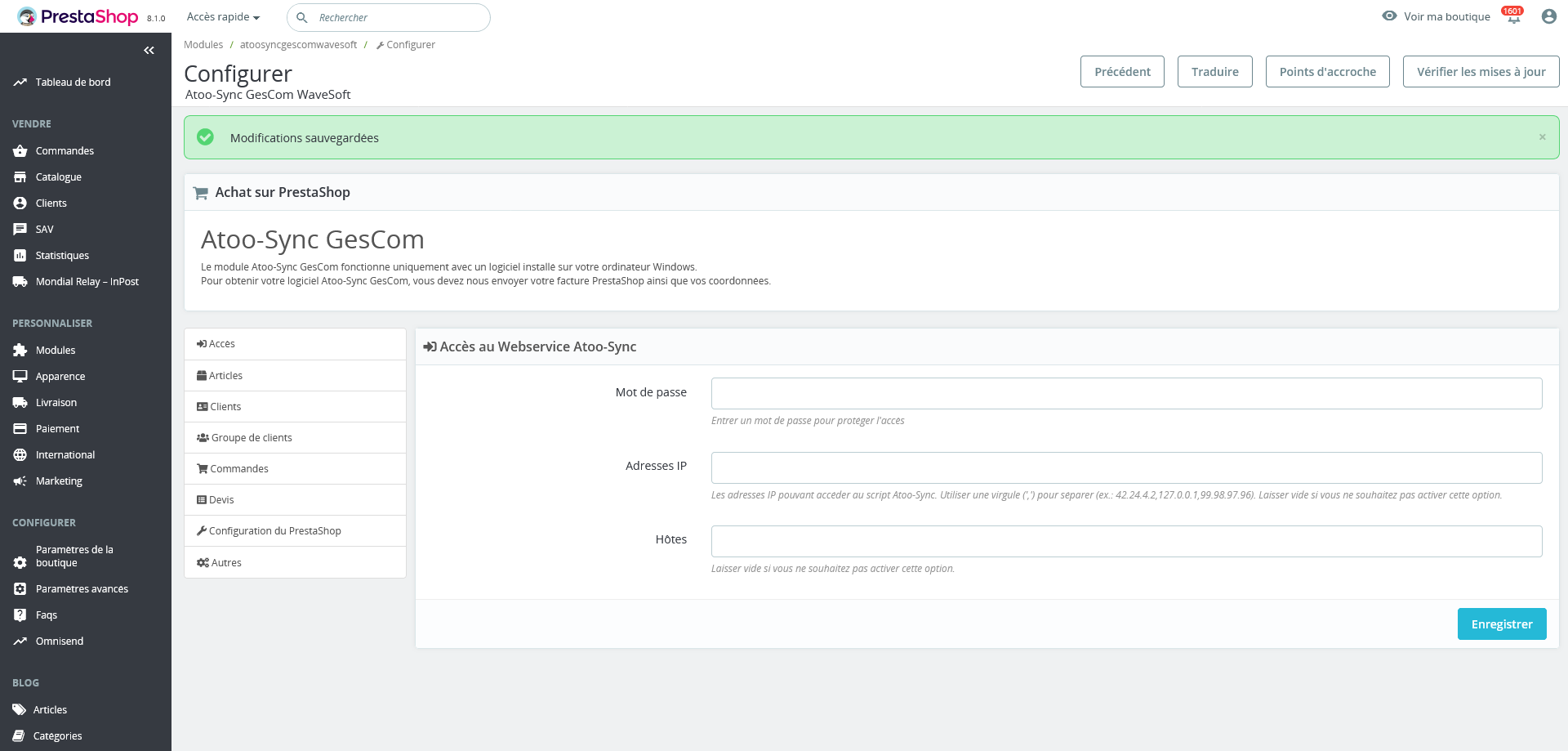Click the Marketing megaphone icon

(x=20, y=481)
